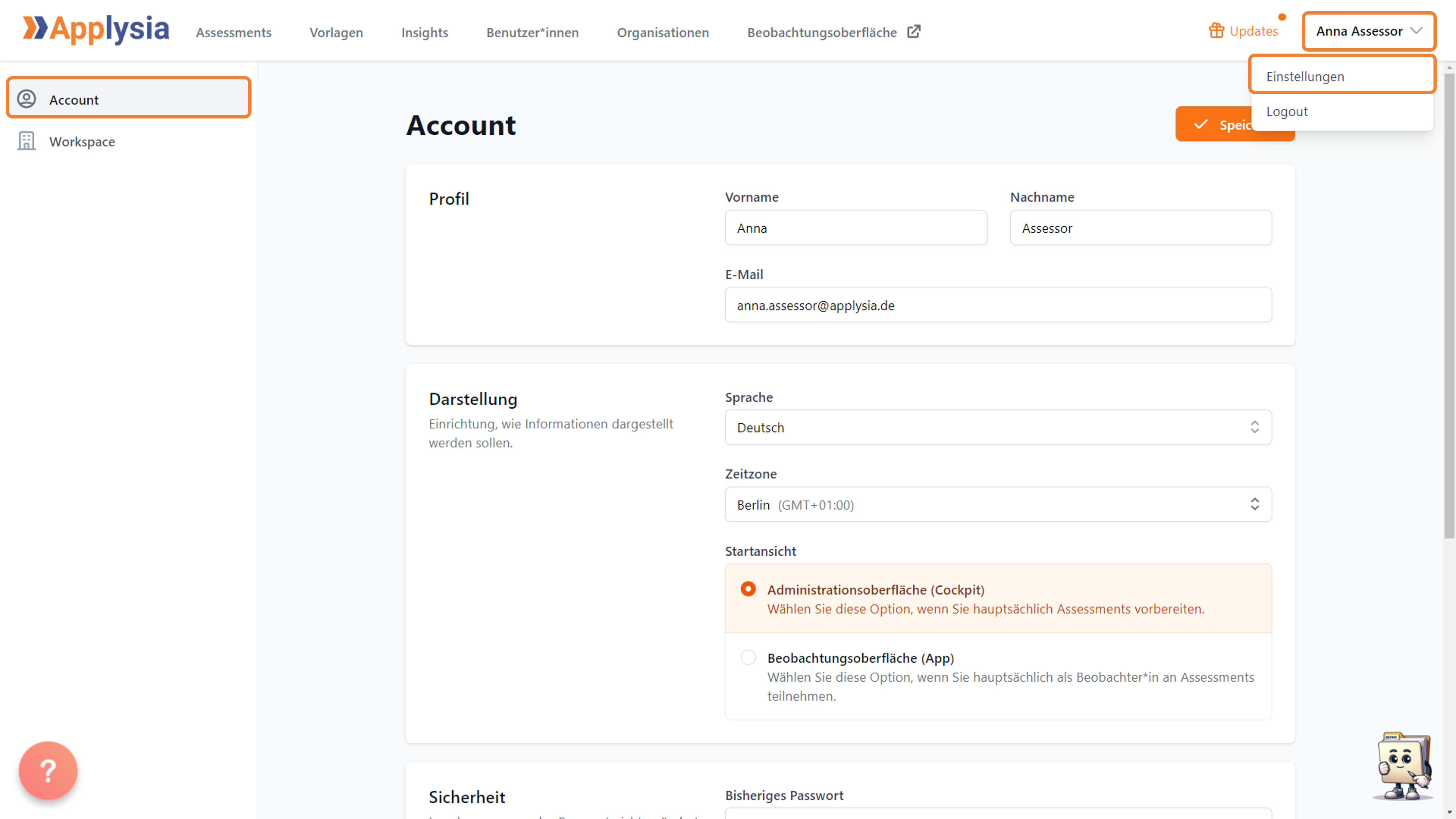Image resolution: width=1456 pixels, height=819 pixels.
Task: Select Beobachtungsoberfläche (App) radio button
Action: [x=748, y=657]
